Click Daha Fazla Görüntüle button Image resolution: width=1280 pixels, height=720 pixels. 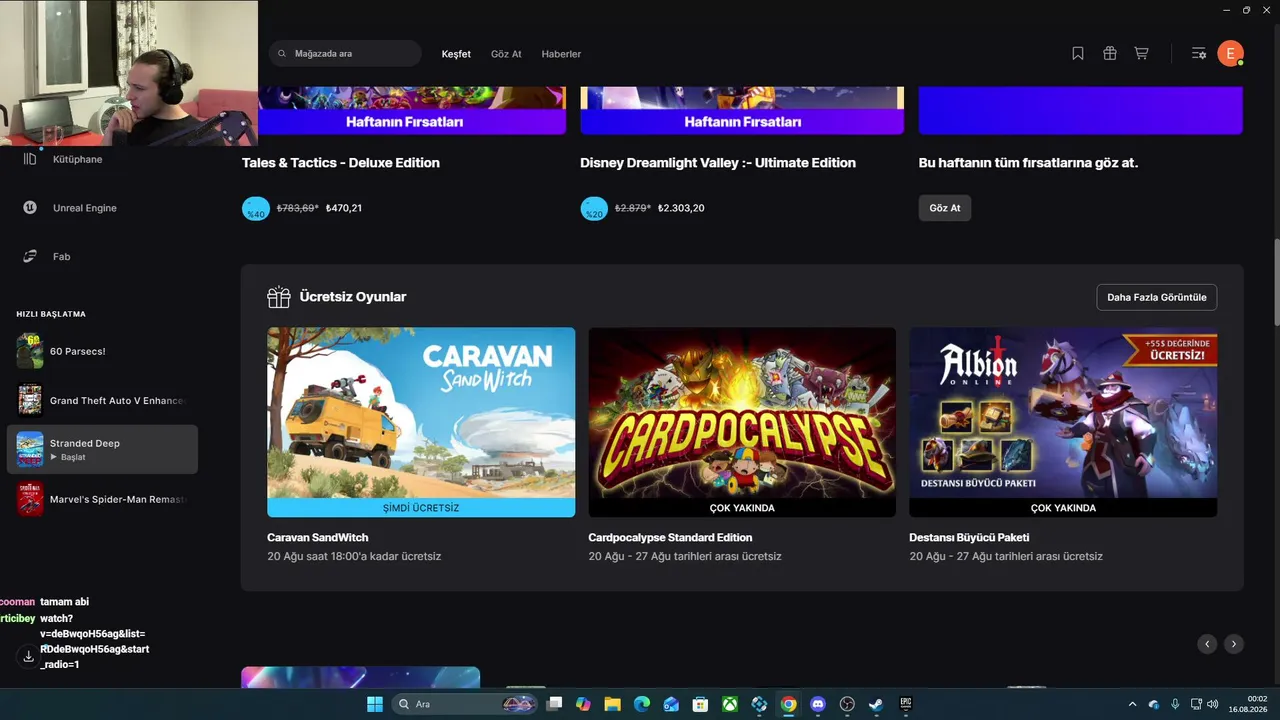[x=1157, y=297]
